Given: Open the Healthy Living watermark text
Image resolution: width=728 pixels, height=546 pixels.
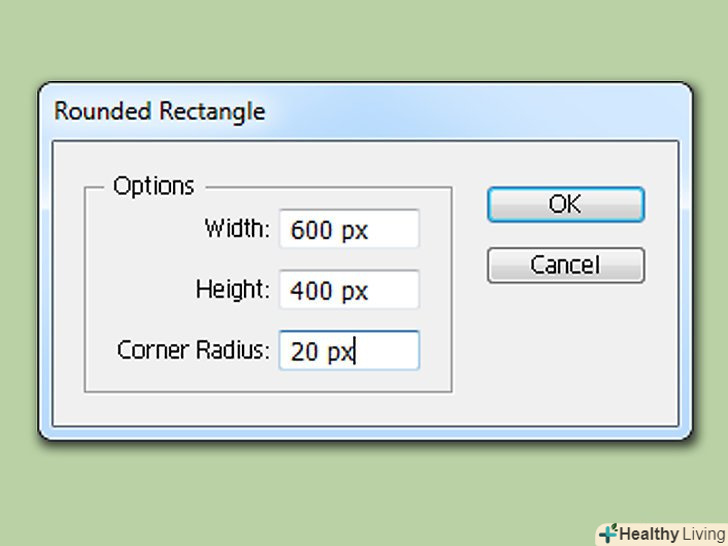Looking at the screenshot, I should [671, 534].
